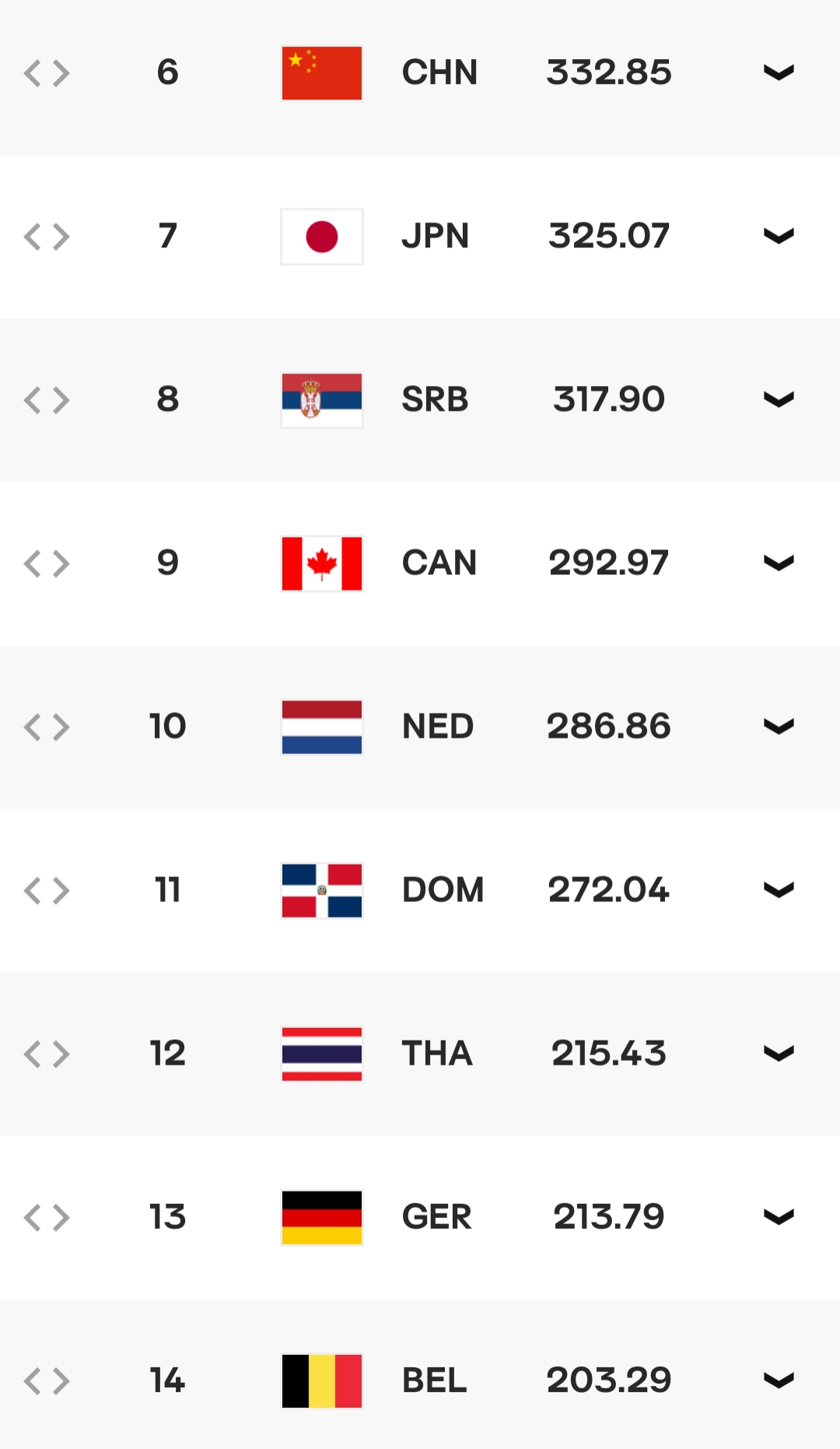This screenshot has width=840, height=1449.
Task: Click the BEL score 203.29
Action: (609, 1380)
